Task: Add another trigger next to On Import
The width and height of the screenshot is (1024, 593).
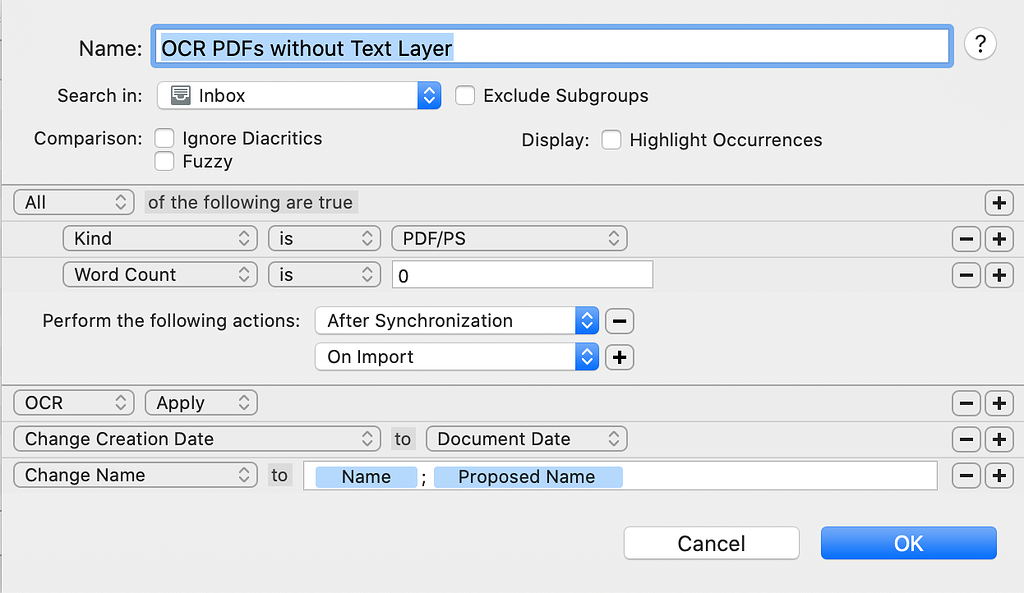Action: point(619,357)
